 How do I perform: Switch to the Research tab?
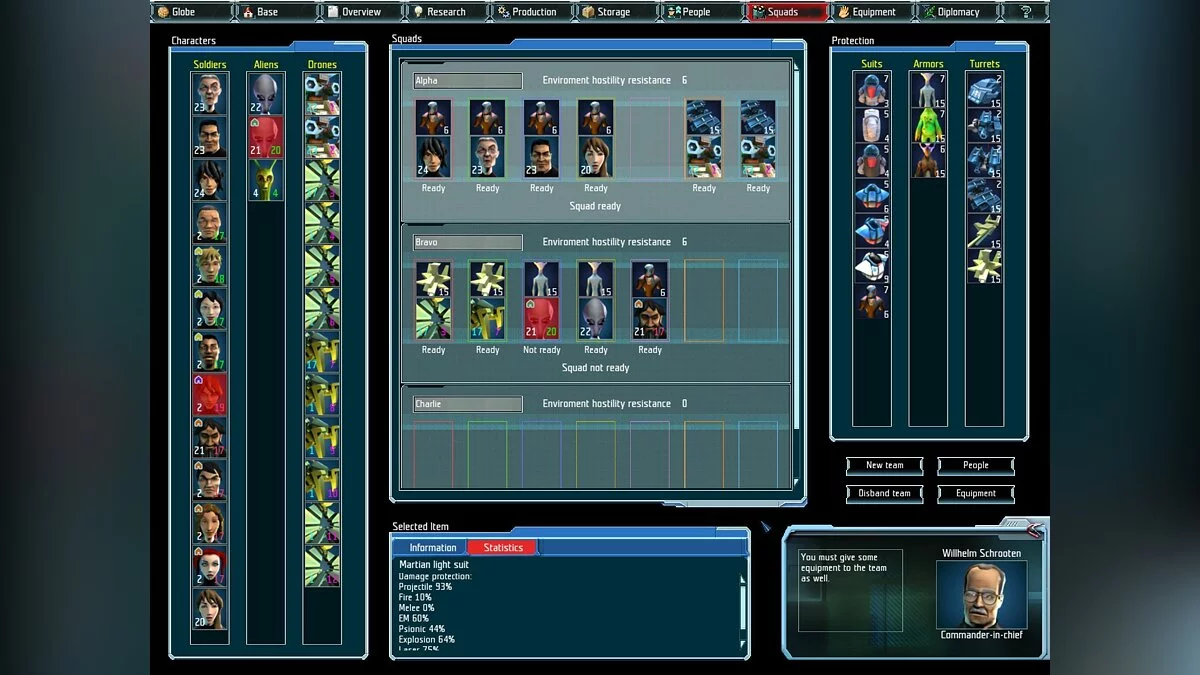click(x=446, y=12)
